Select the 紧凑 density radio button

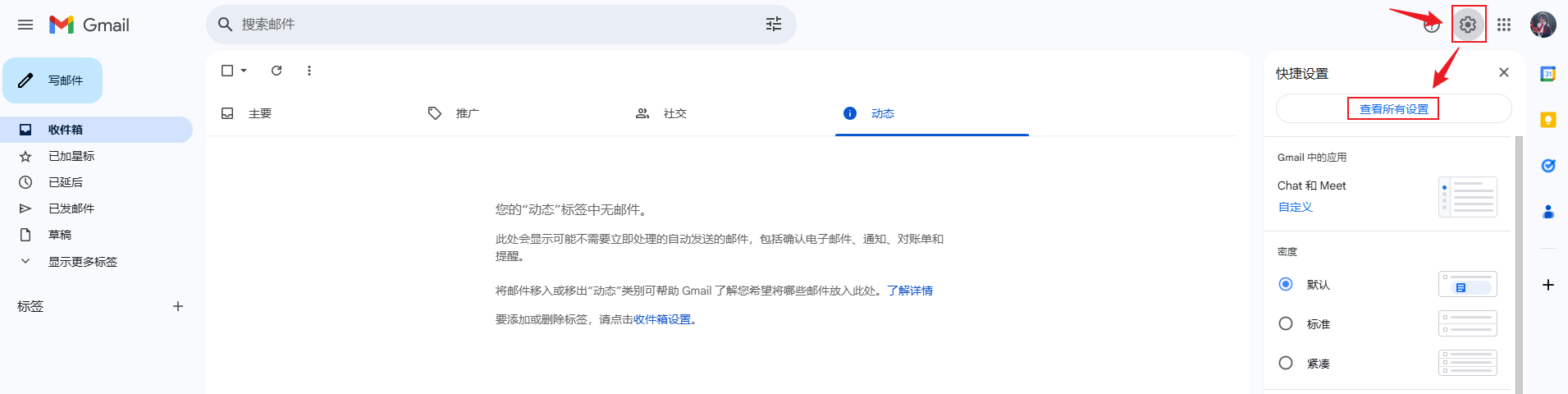point(1286,363)
